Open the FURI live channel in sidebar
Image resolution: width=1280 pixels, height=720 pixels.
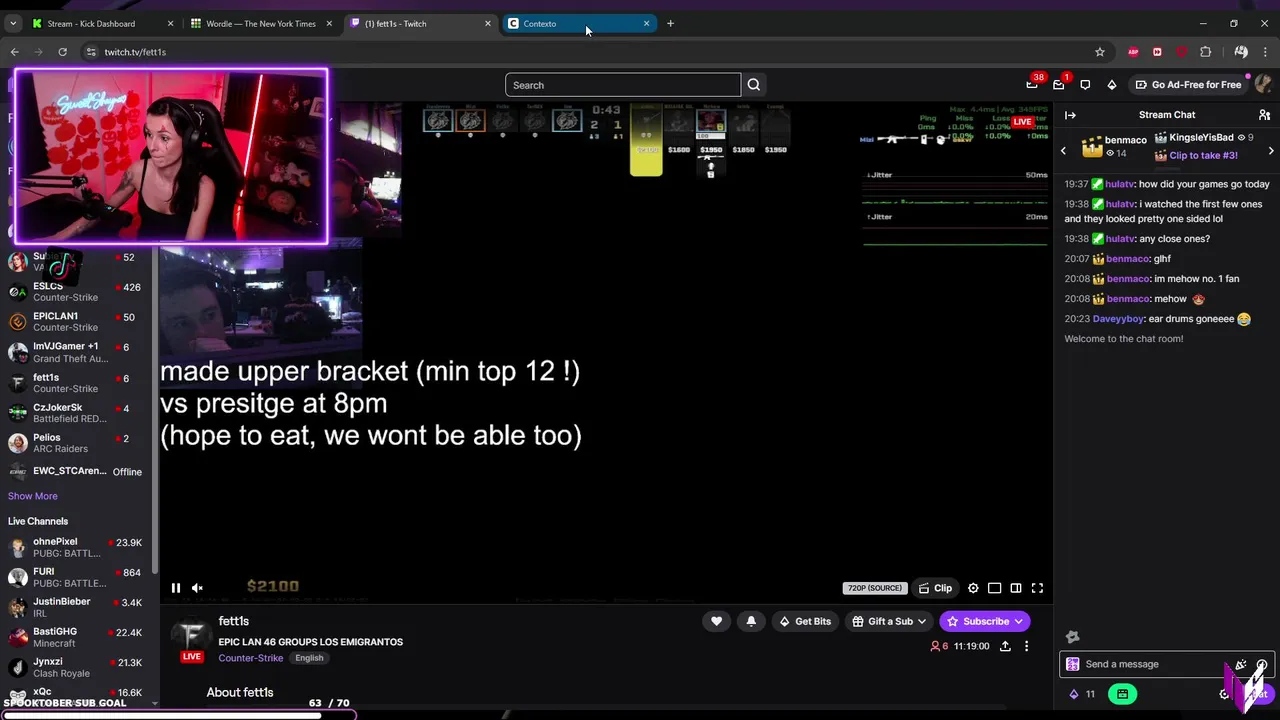[x=78, y=578]
